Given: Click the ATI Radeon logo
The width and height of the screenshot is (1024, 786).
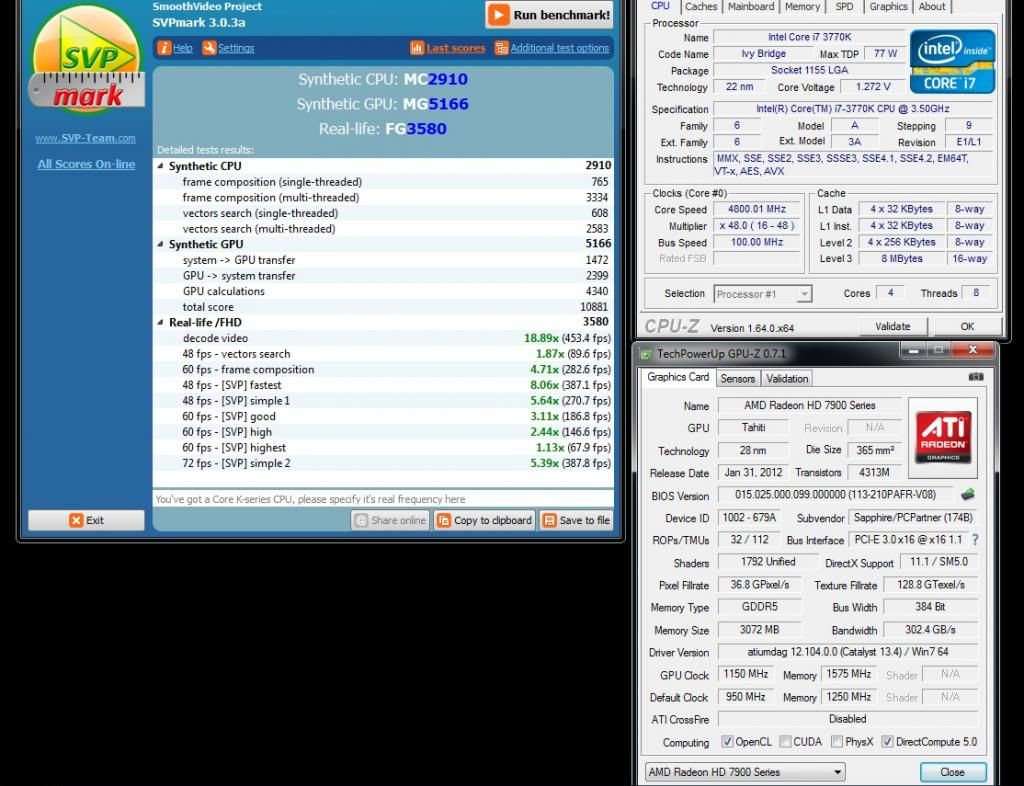Looking at the screenshot, I should click(941, 437).
